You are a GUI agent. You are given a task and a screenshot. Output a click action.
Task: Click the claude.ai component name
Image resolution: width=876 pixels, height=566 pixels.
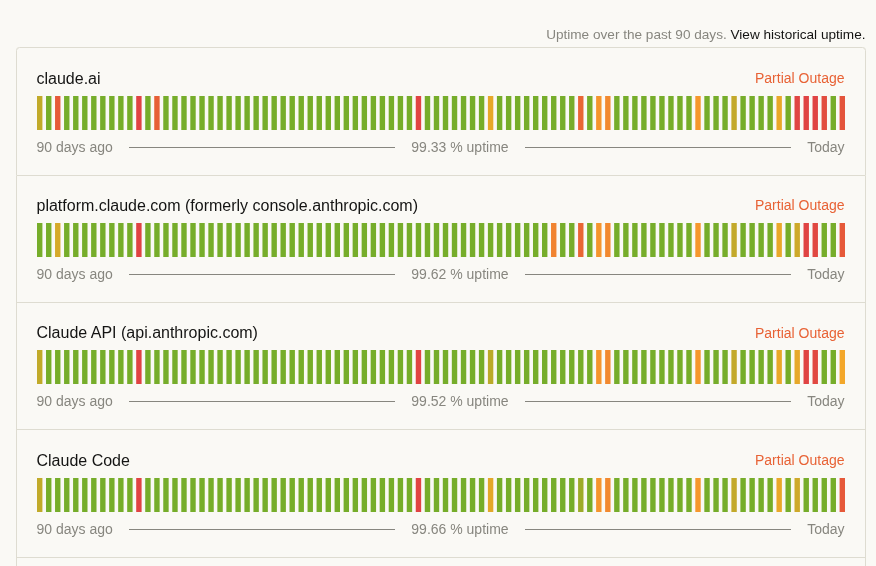[68, 79]
